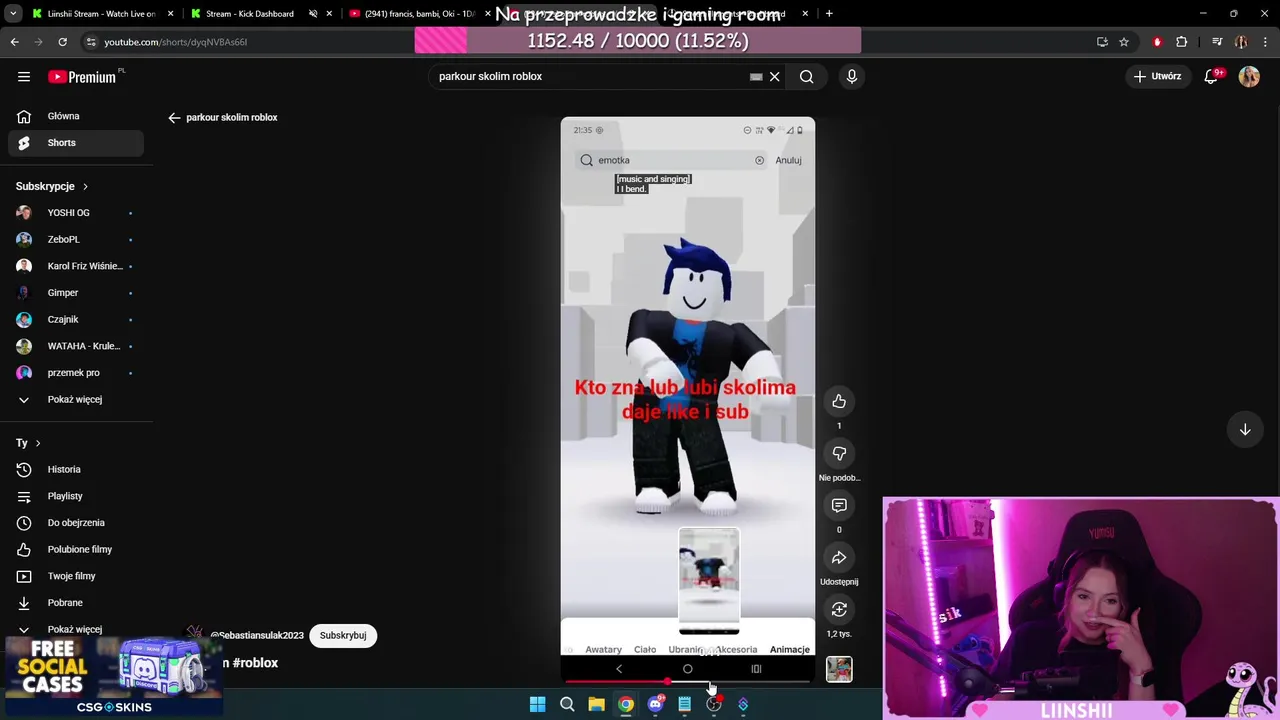Expand Subskrypcje section arrow

click(85, 187)
